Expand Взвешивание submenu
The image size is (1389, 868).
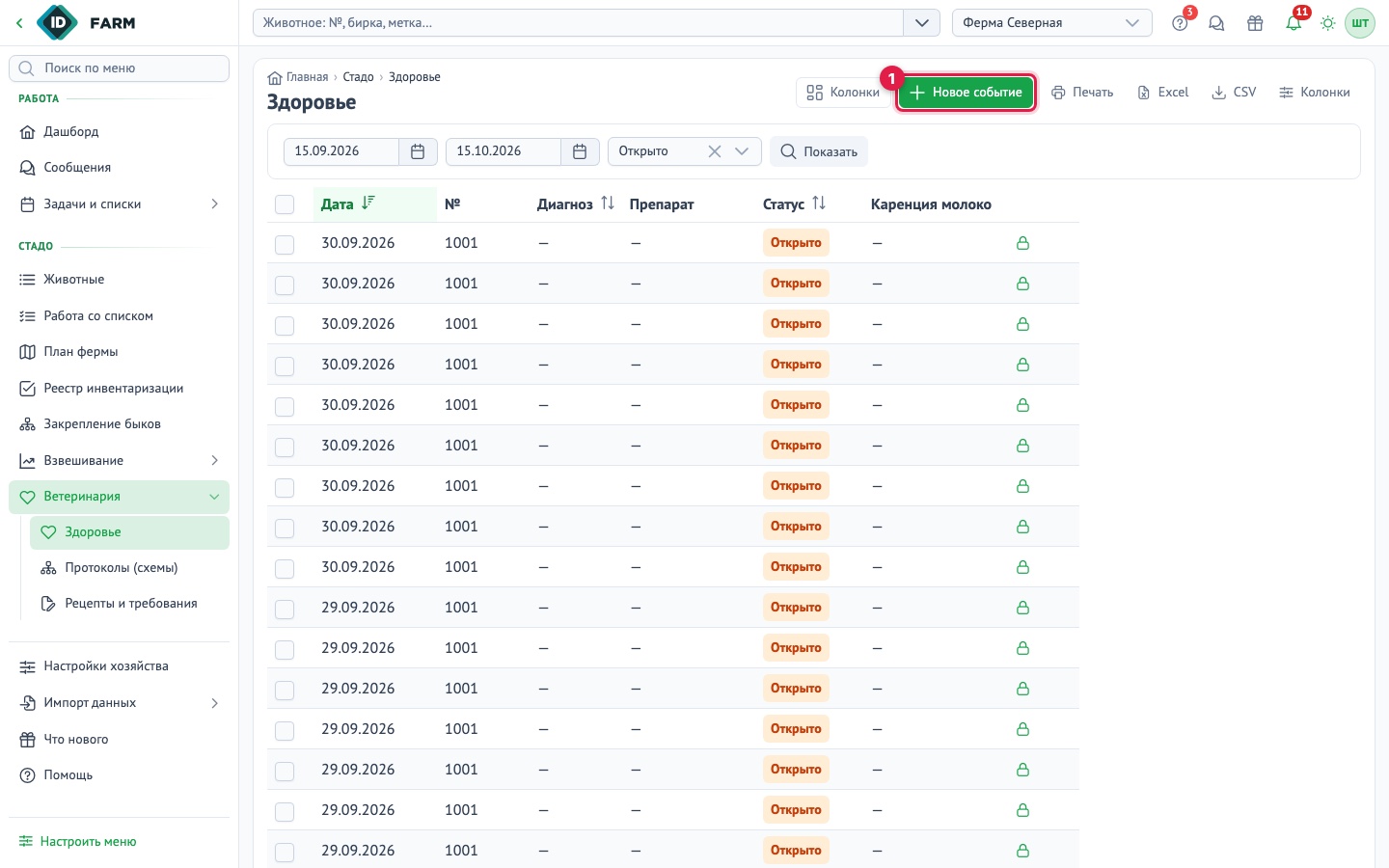tap(214, 461)
